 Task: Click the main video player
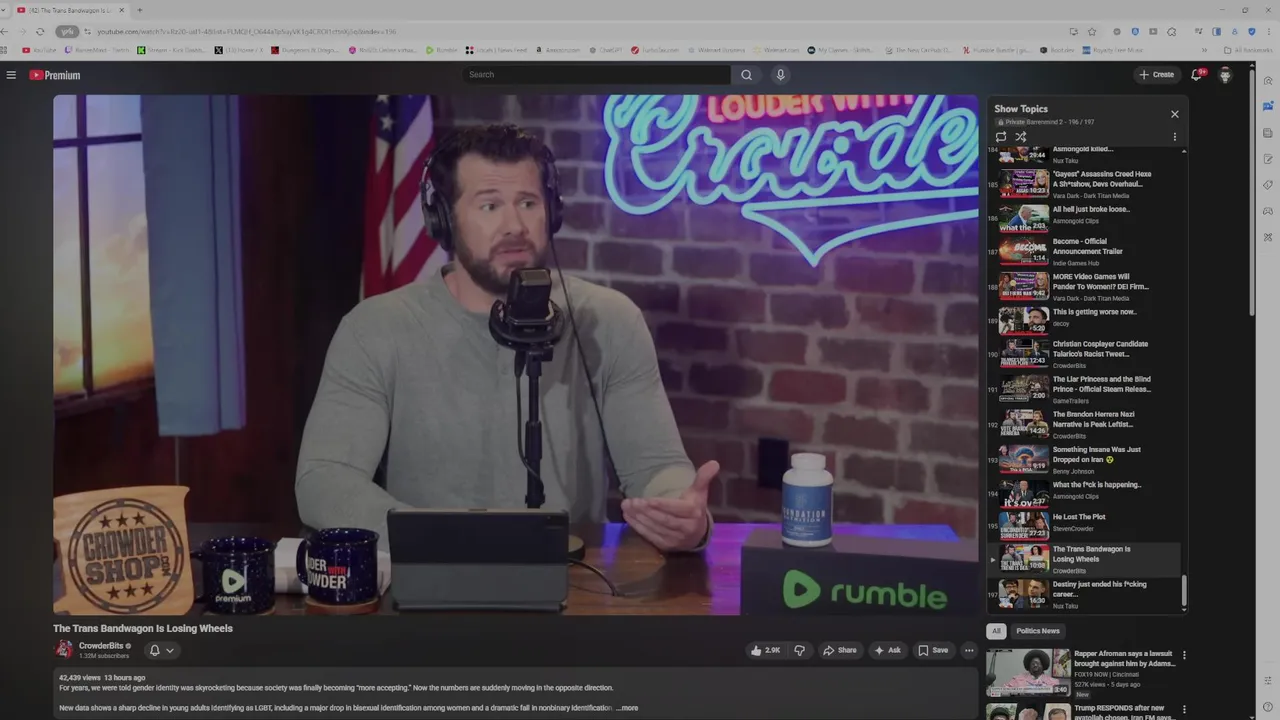(x=516, y=355)
